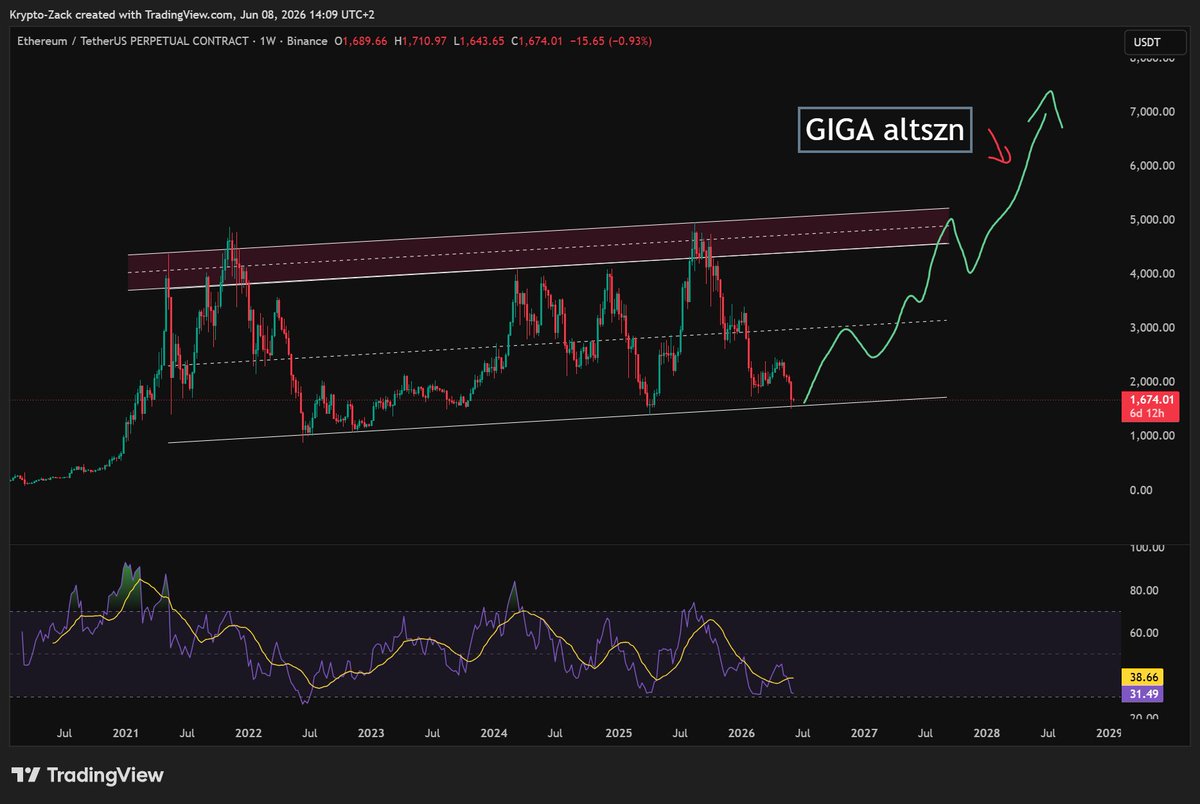Click the 2022 time axis label
Screen dimensions: 1200x804
coord(248,734)
